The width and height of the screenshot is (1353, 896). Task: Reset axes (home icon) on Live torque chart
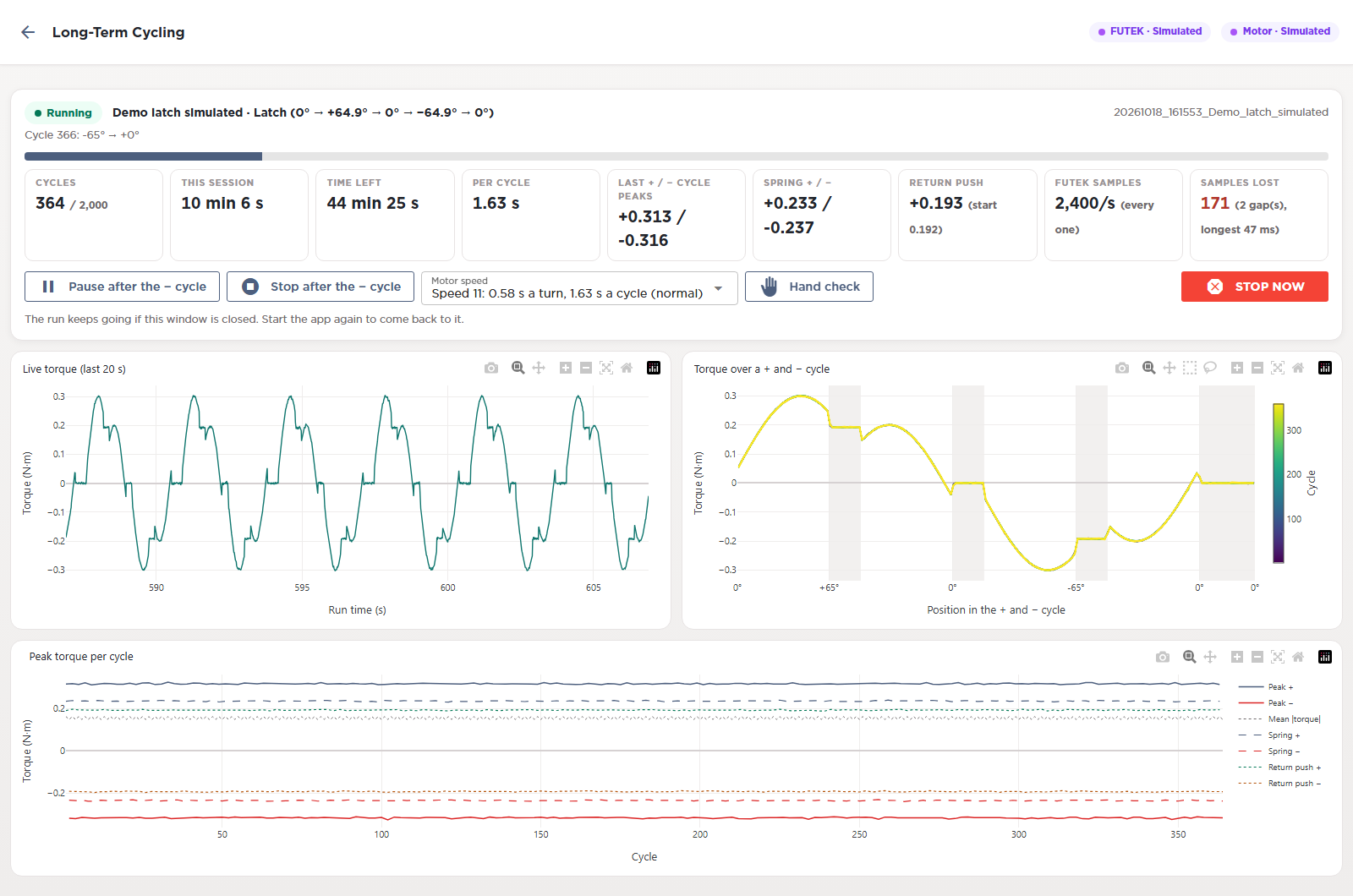(627, 368)
